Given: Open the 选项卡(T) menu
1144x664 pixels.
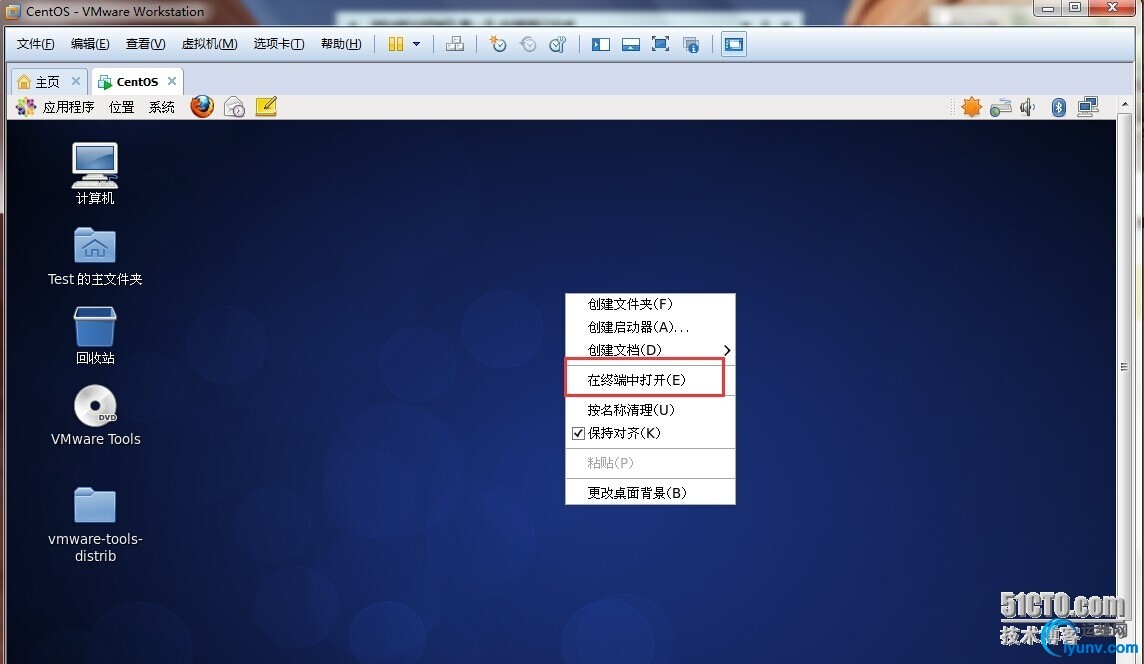Looking at the screenshot, I should 279,45.
